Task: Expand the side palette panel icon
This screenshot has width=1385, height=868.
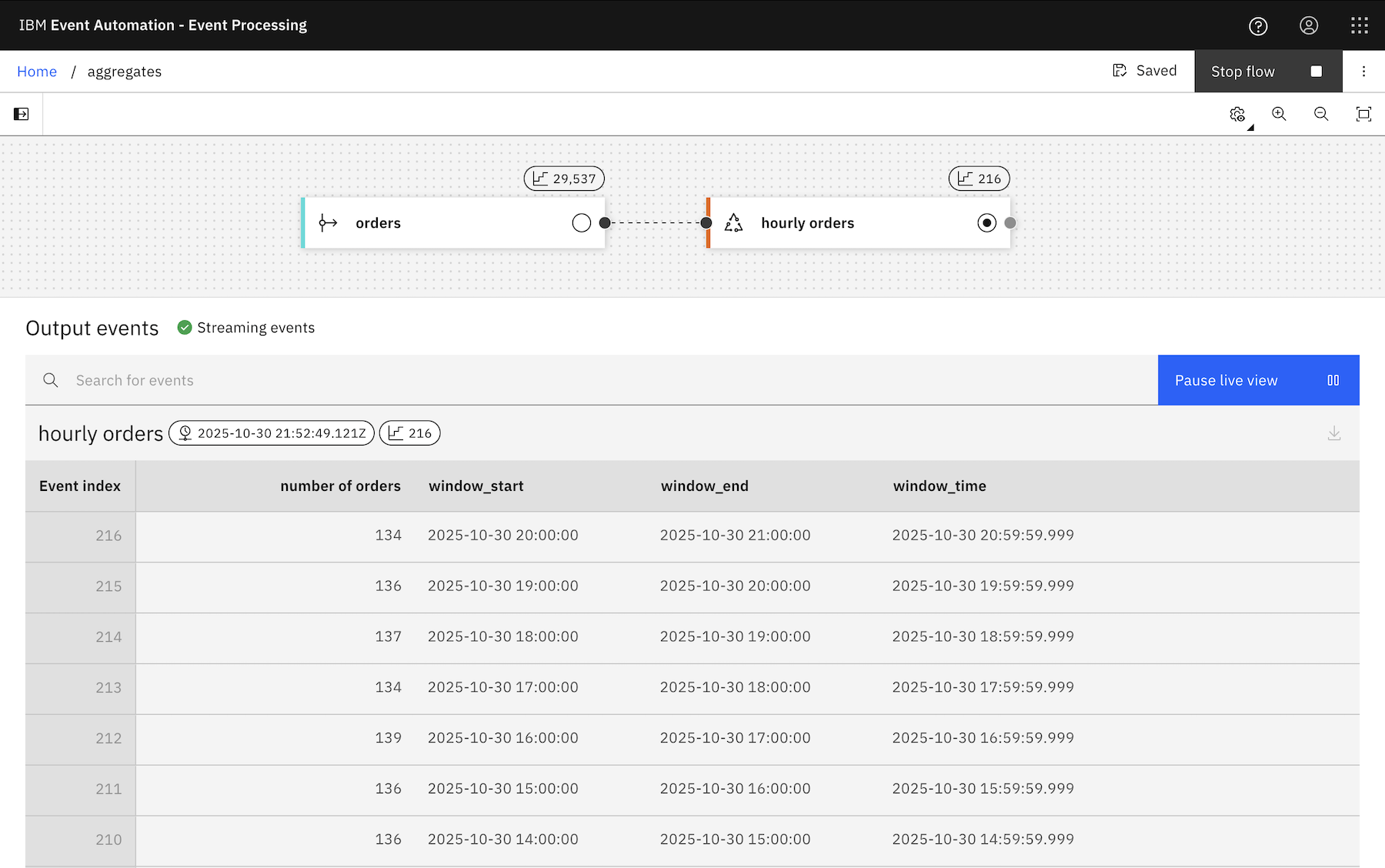Action: [22, 114]
